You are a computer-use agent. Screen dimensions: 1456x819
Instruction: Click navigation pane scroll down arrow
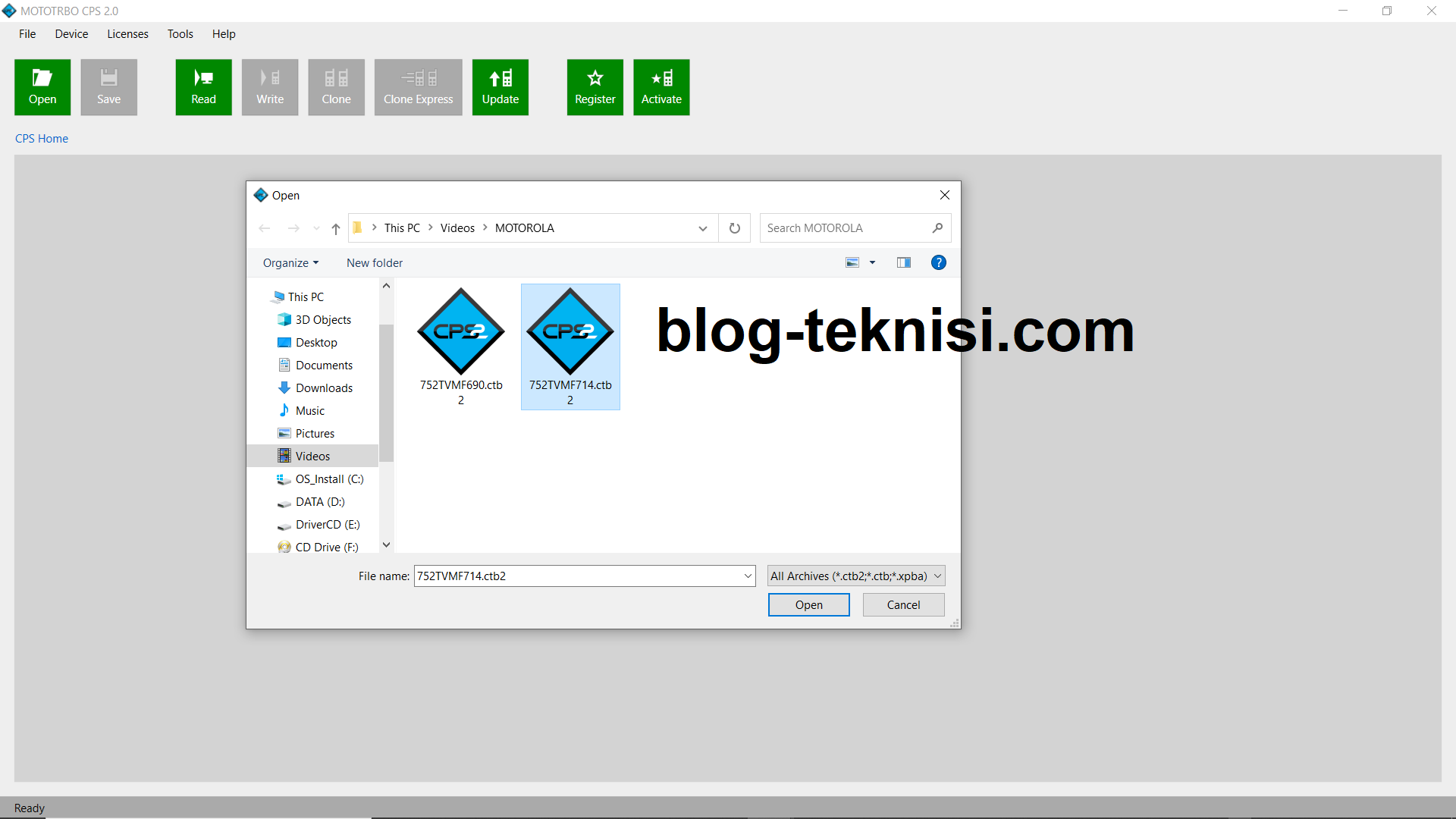(x=386, y=544)
